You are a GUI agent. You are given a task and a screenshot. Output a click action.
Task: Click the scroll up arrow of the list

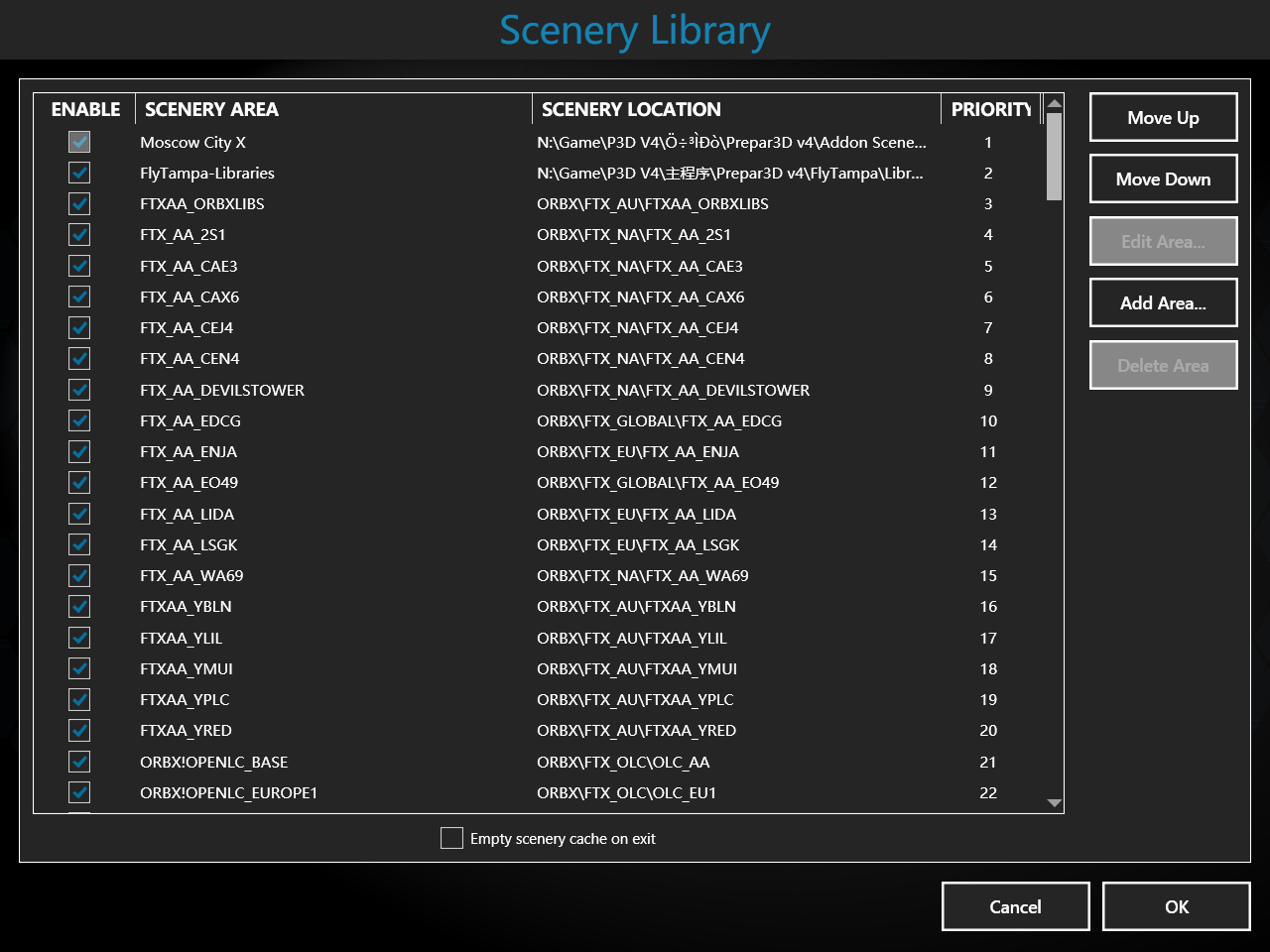point(1055,103)
